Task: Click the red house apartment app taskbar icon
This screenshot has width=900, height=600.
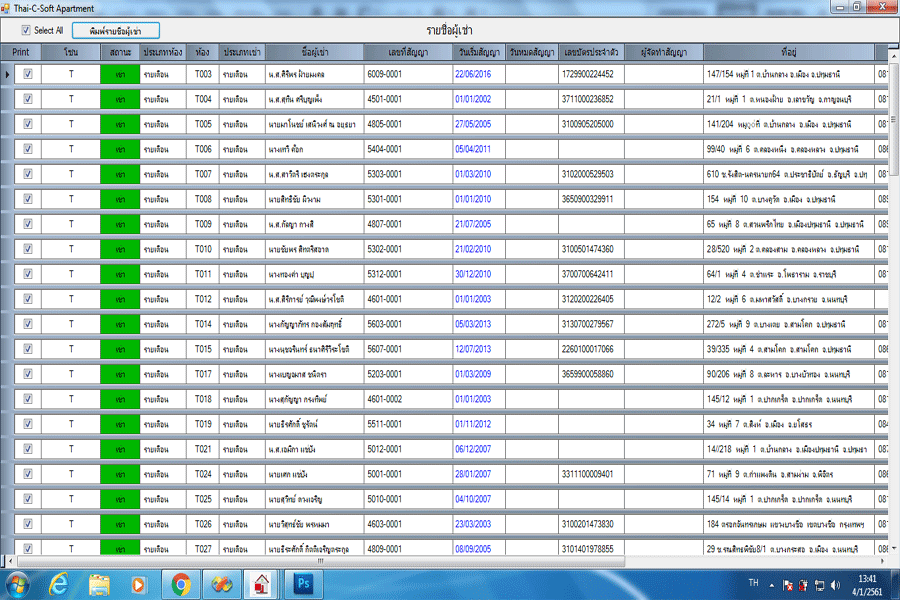Action: [261, 583]
